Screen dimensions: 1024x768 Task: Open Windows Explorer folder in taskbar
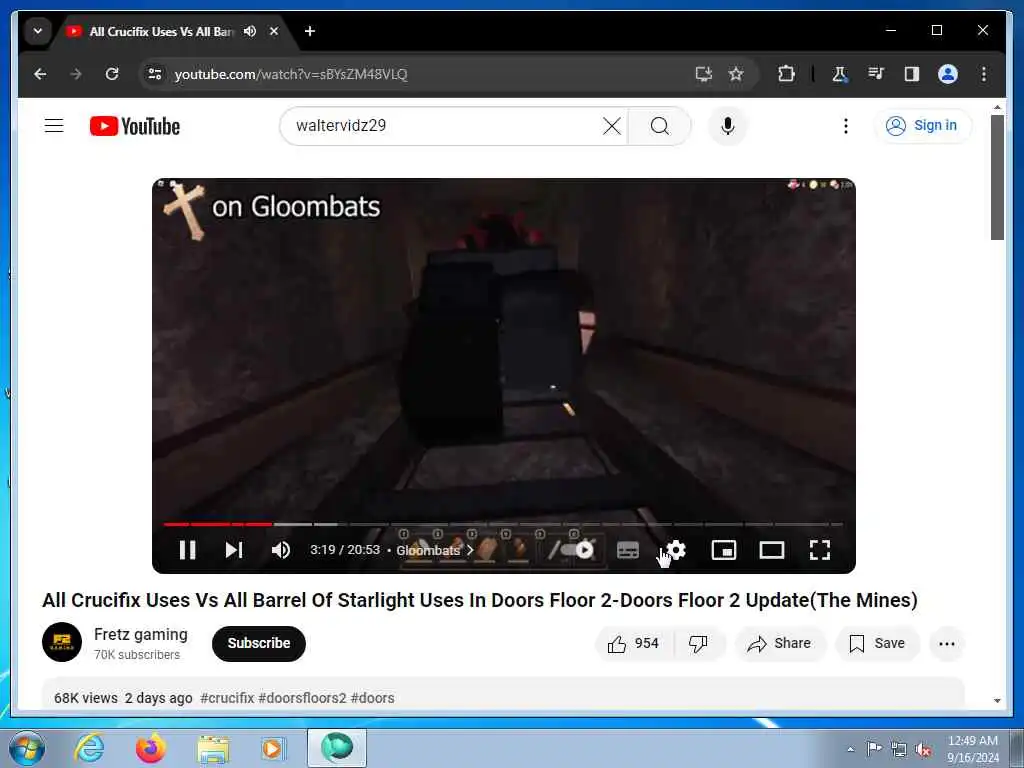click(x=213, y=748)
